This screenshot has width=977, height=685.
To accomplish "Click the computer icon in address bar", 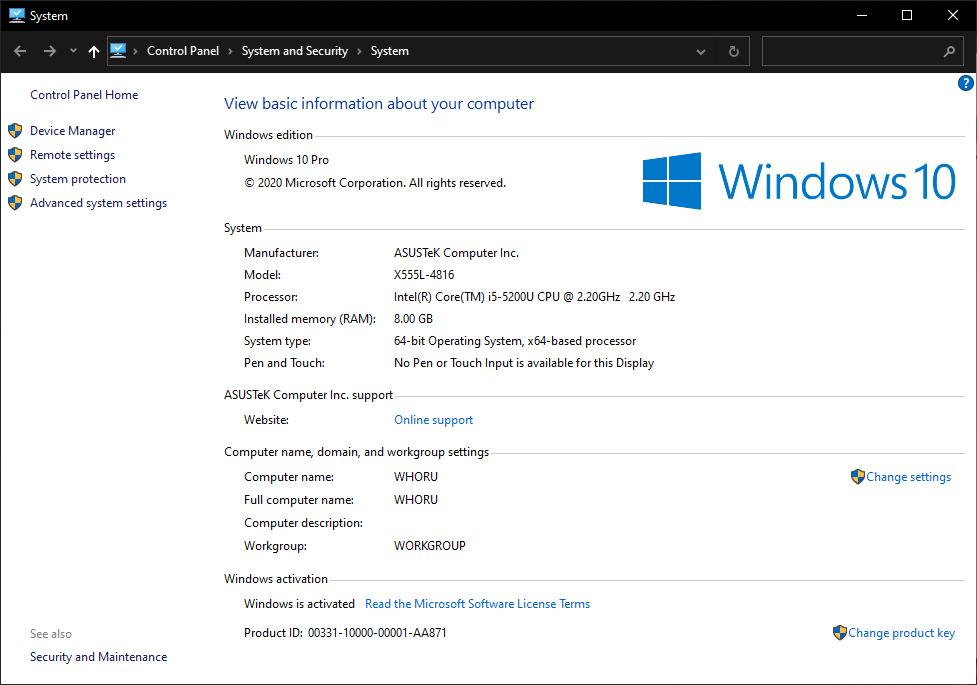I will click(118, 51).
